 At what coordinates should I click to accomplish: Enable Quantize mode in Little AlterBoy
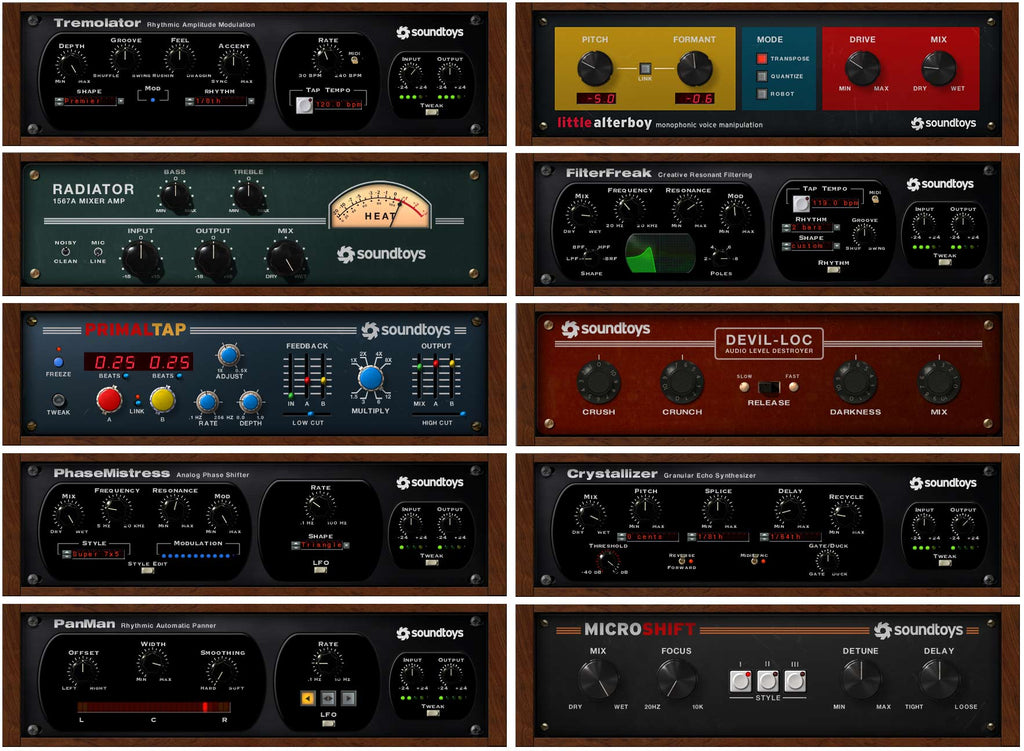pos(761,76)
